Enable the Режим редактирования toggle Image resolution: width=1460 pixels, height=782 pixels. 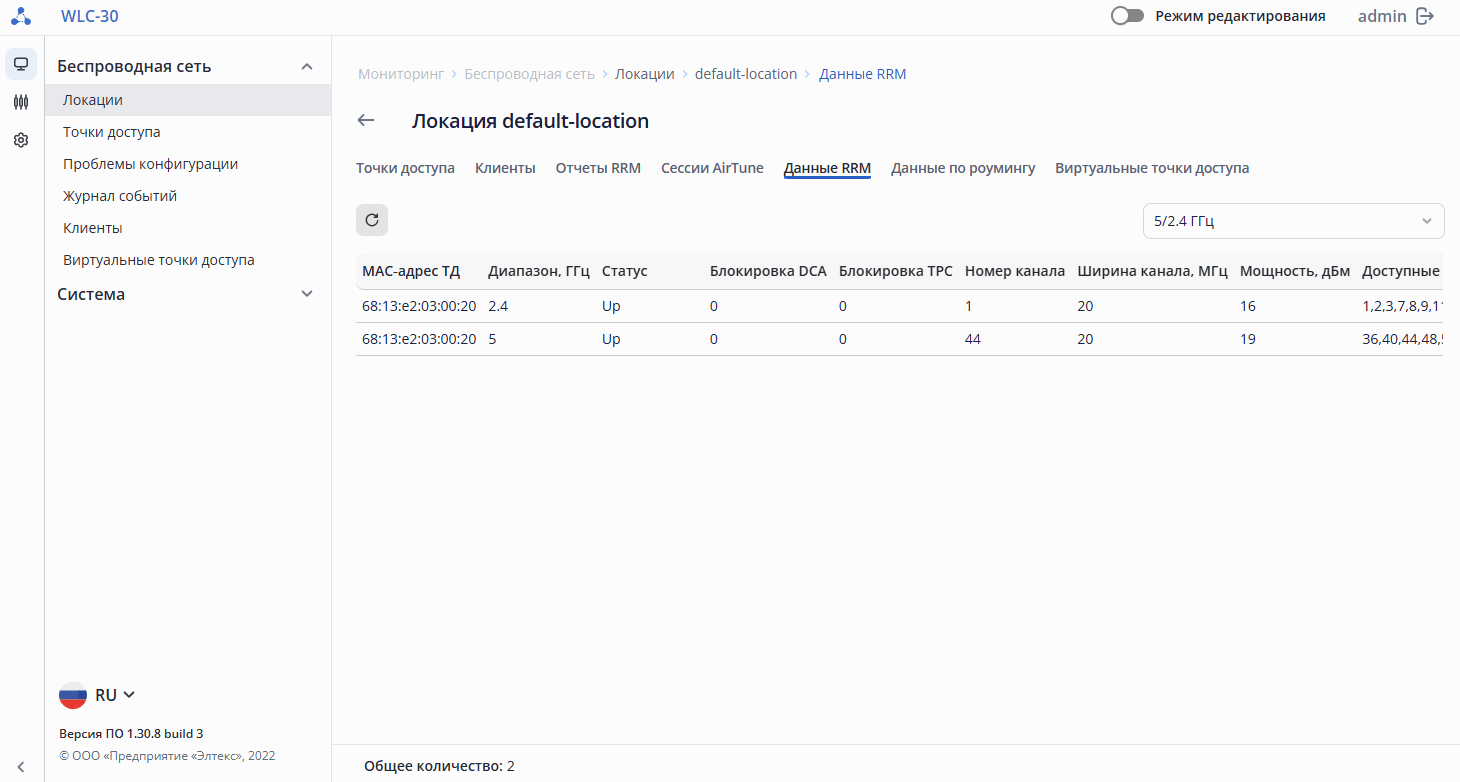click(x=1127, y=16)
